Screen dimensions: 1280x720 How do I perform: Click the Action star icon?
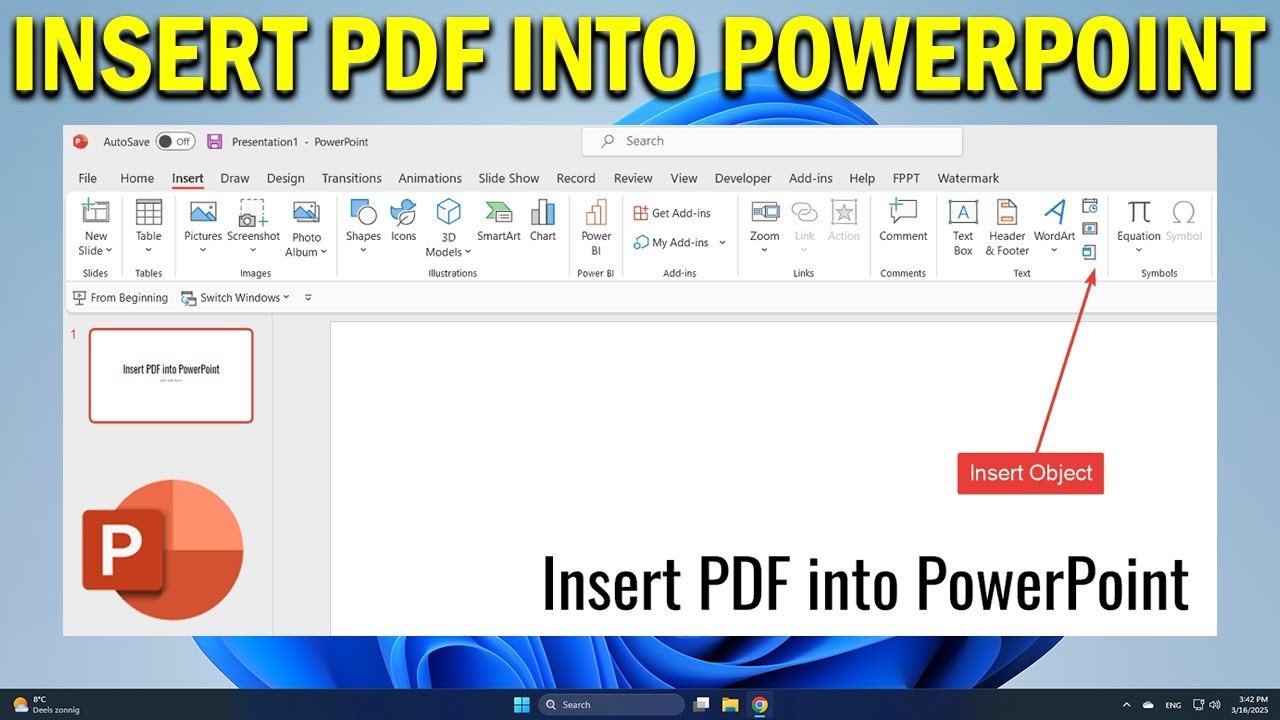tap(844, 212)
